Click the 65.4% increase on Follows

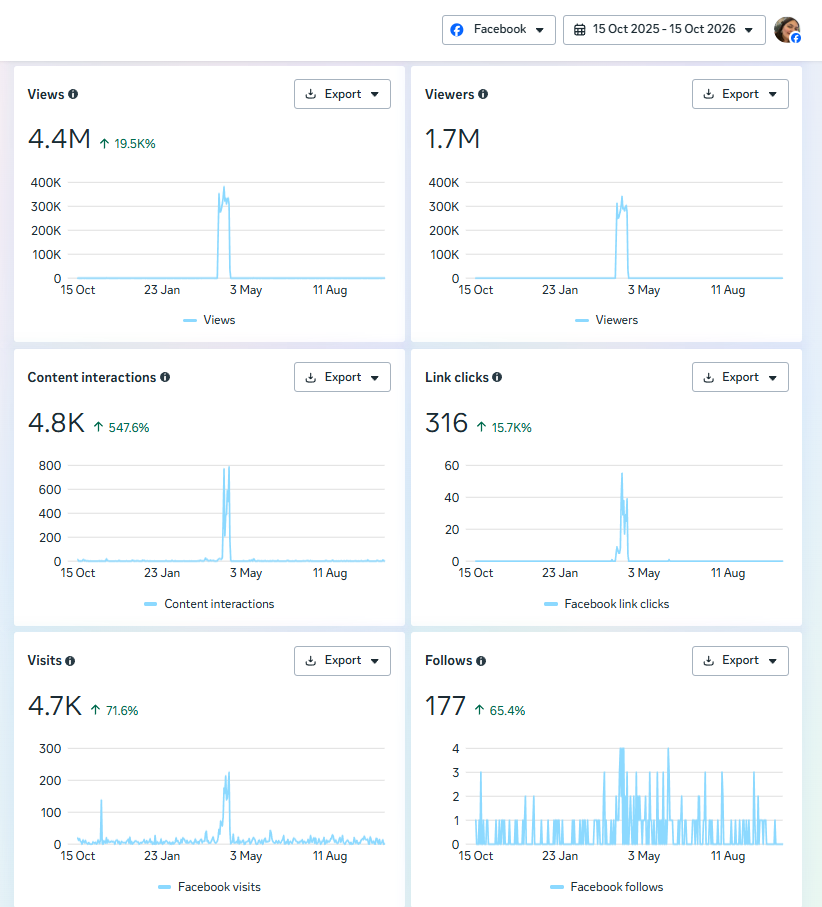tap(500, 710)
